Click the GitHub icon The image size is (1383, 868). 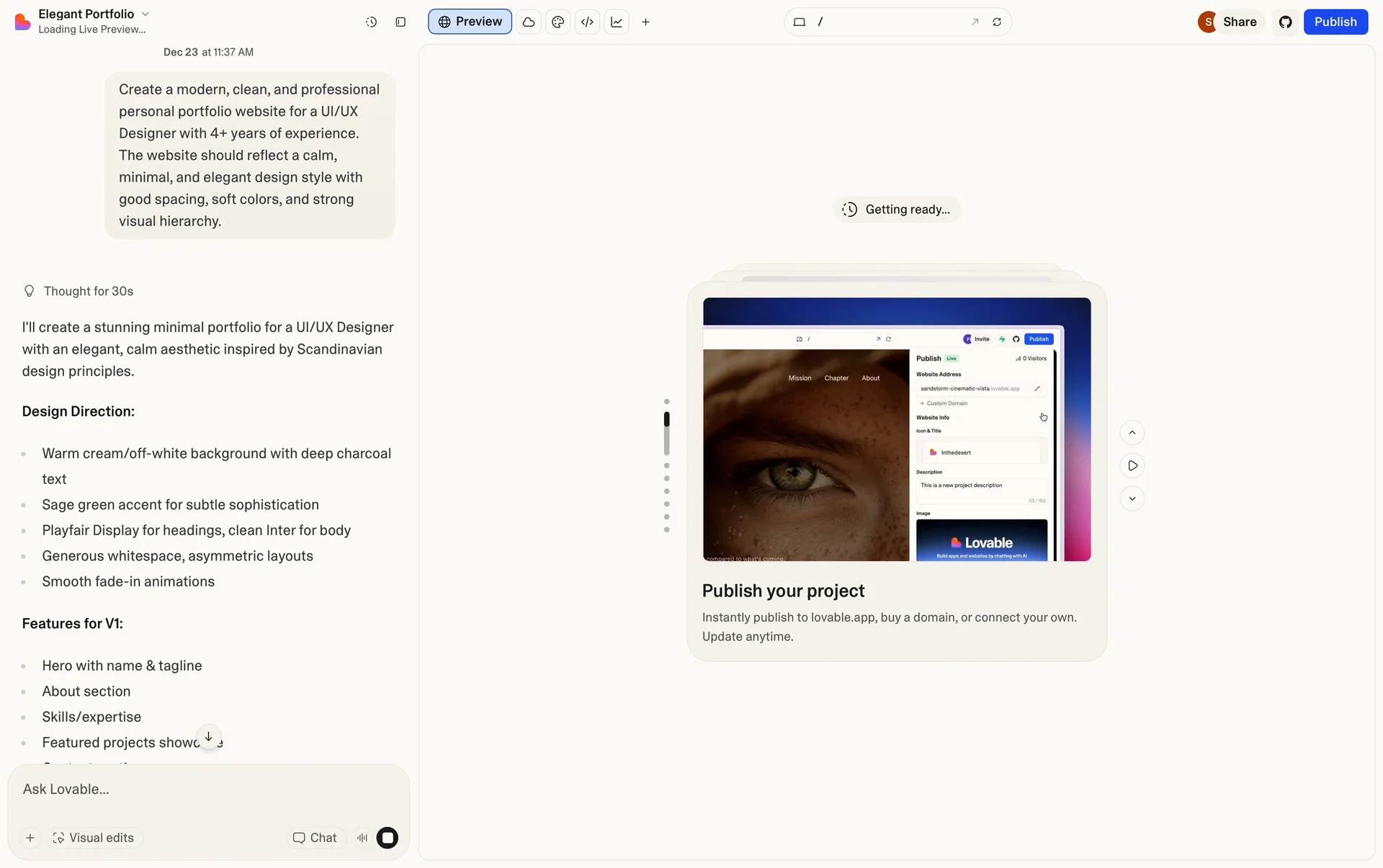coord(1285,22)
